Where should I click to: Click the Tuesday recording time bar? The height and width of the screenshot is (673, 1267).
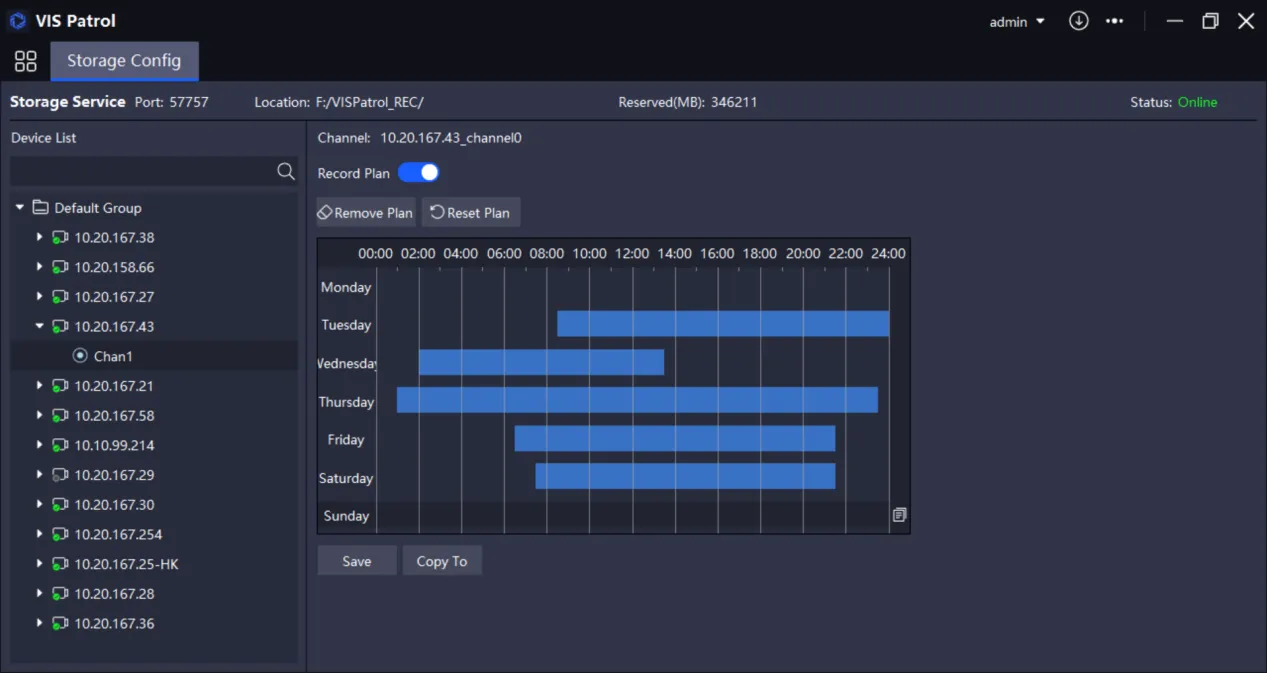click(722, 324)
